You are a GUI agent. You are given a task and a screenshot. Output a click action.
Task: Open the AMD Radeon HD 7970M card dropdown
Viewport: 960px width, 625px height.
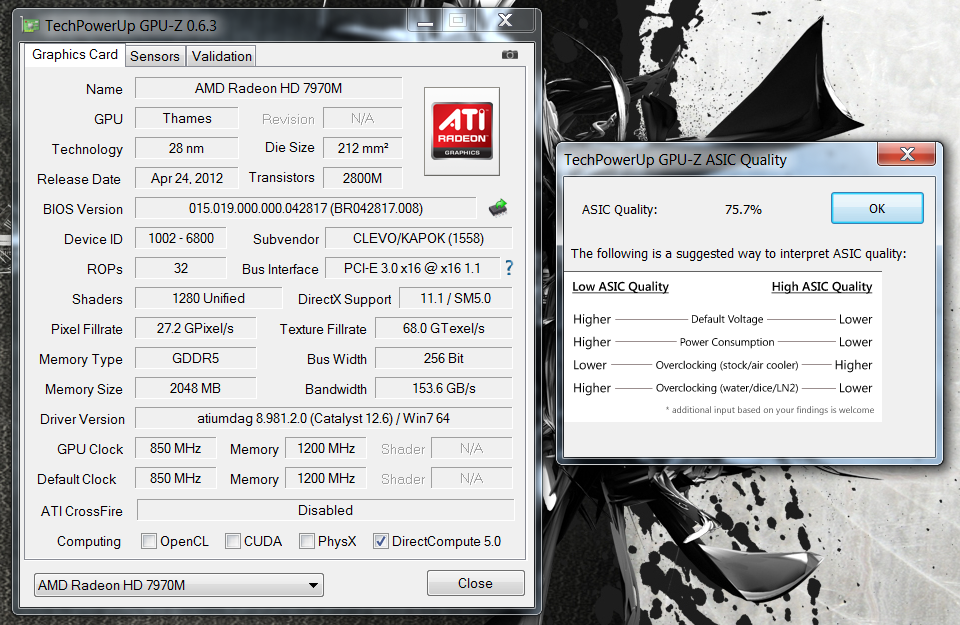coord(179,585)
